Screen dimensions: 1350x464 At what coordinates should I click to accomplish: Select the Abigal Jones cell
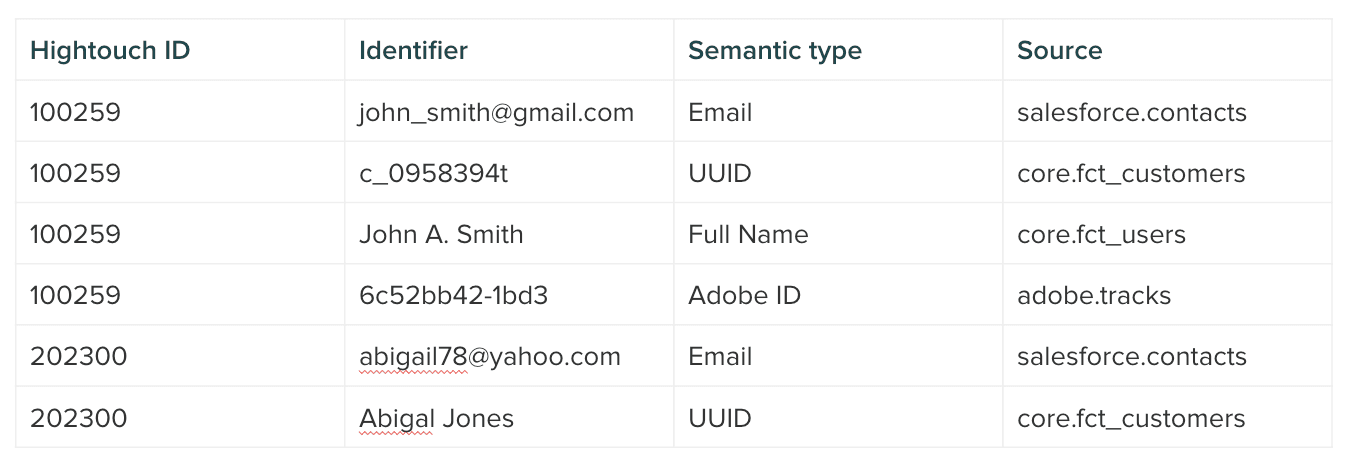pyautogui.click(x=436, y=417)
